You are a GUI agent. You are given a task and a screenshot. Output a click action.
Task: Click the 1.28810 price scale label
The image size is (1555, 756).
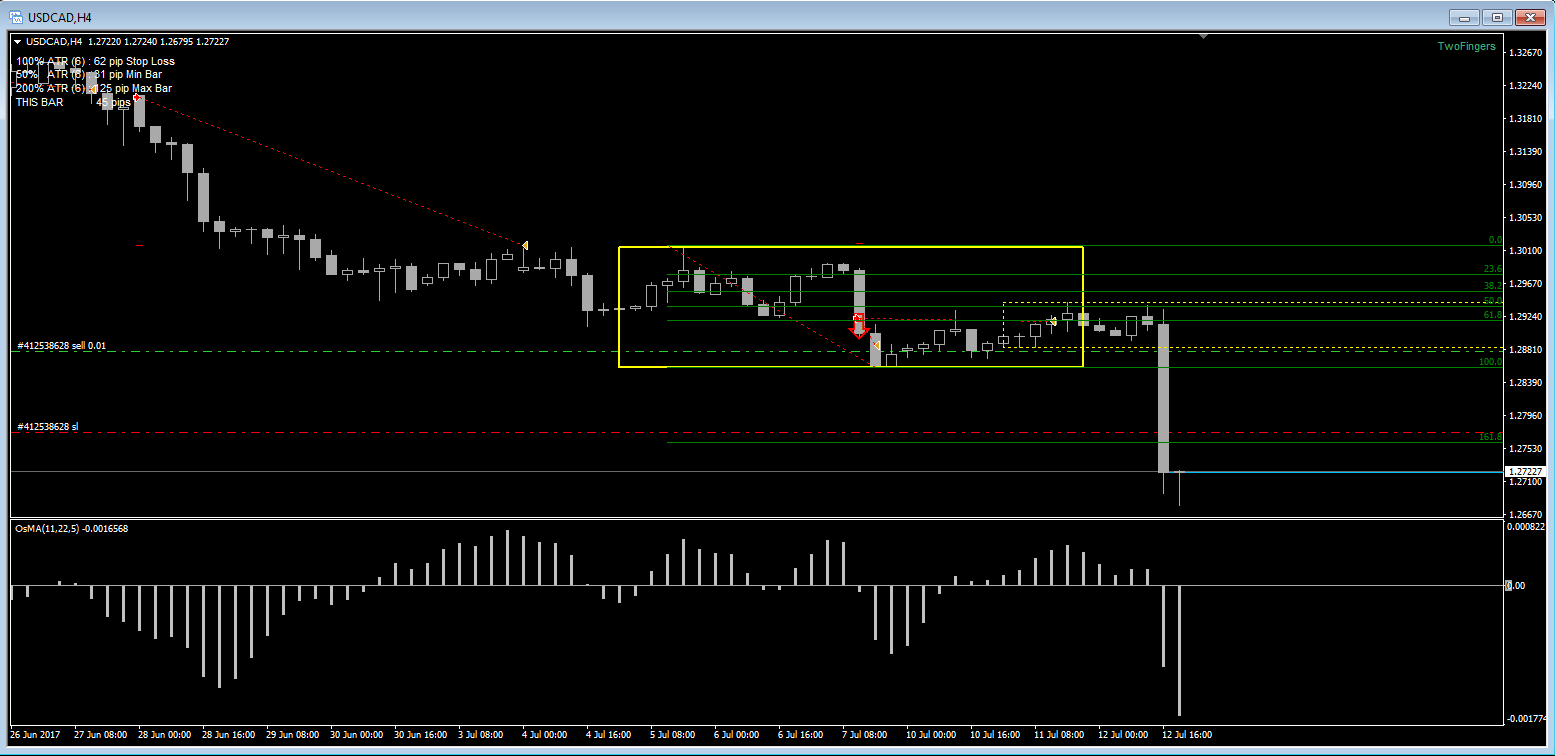click(1526, 349)
